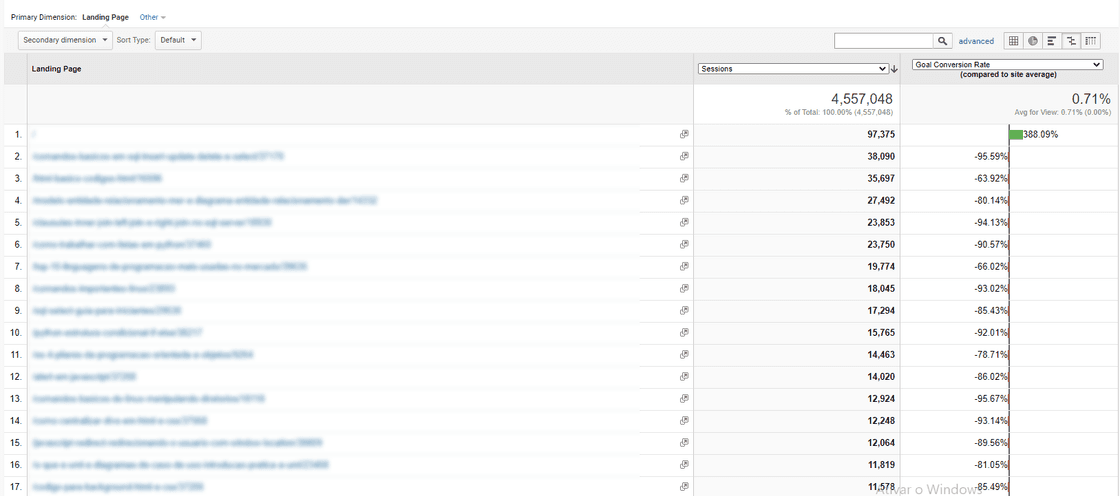1120x496 pixels.
Task: Click into the table search field
Action: 884,41
